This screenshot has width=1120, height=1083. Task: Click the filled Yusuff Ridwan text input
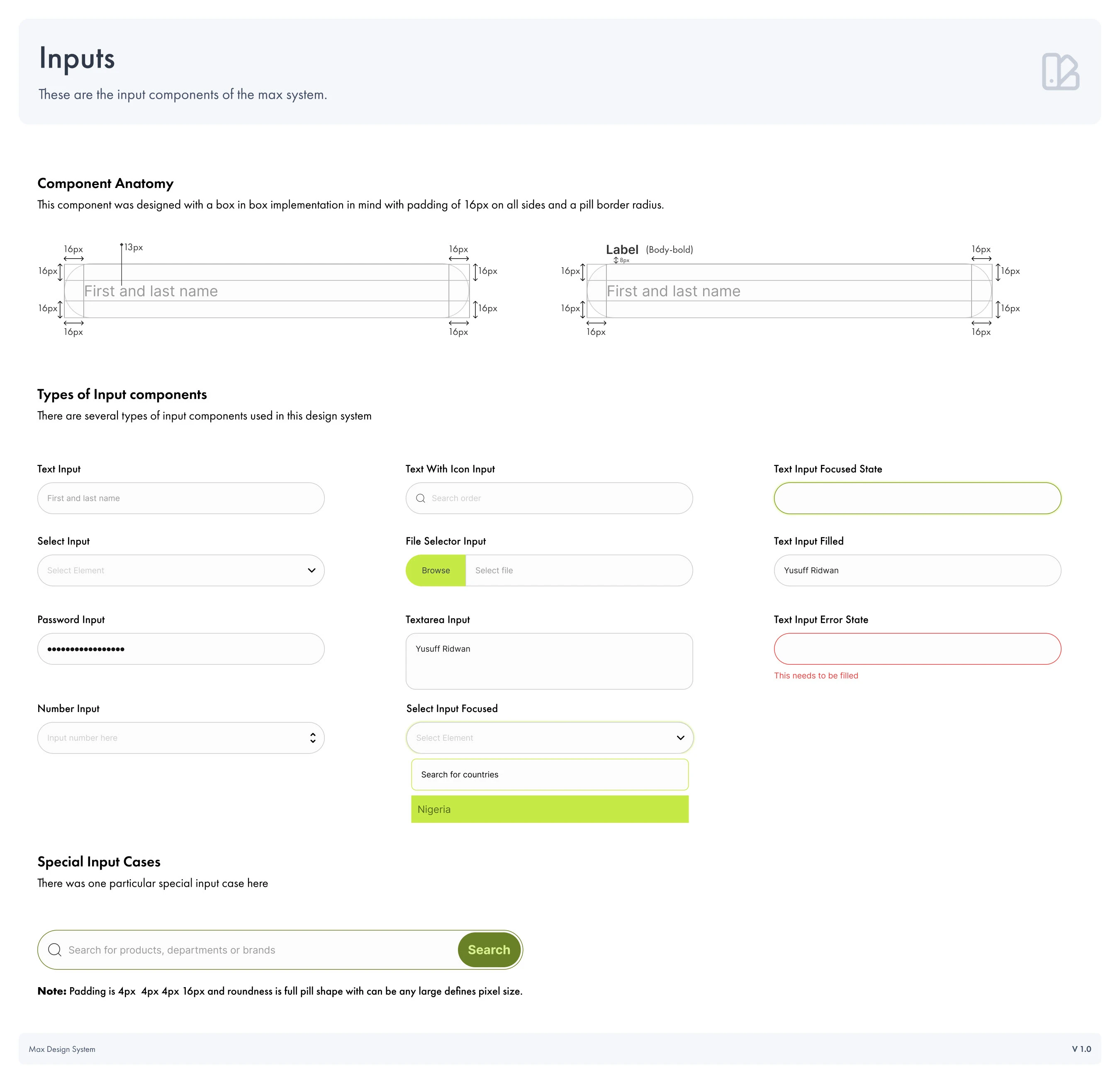tap(917, 571)
